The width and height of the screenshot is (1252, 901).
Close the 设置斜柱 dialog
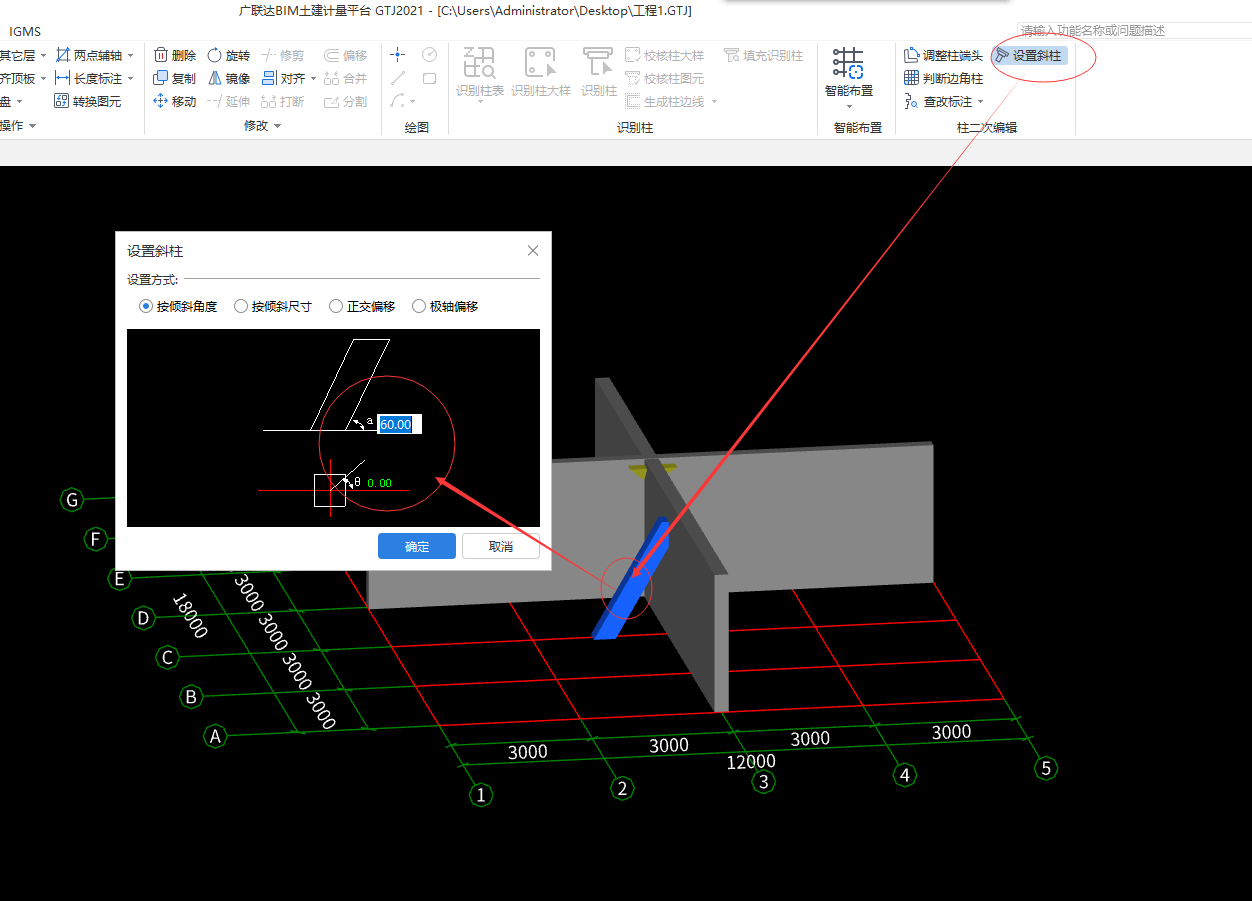[x=533, y=251]
